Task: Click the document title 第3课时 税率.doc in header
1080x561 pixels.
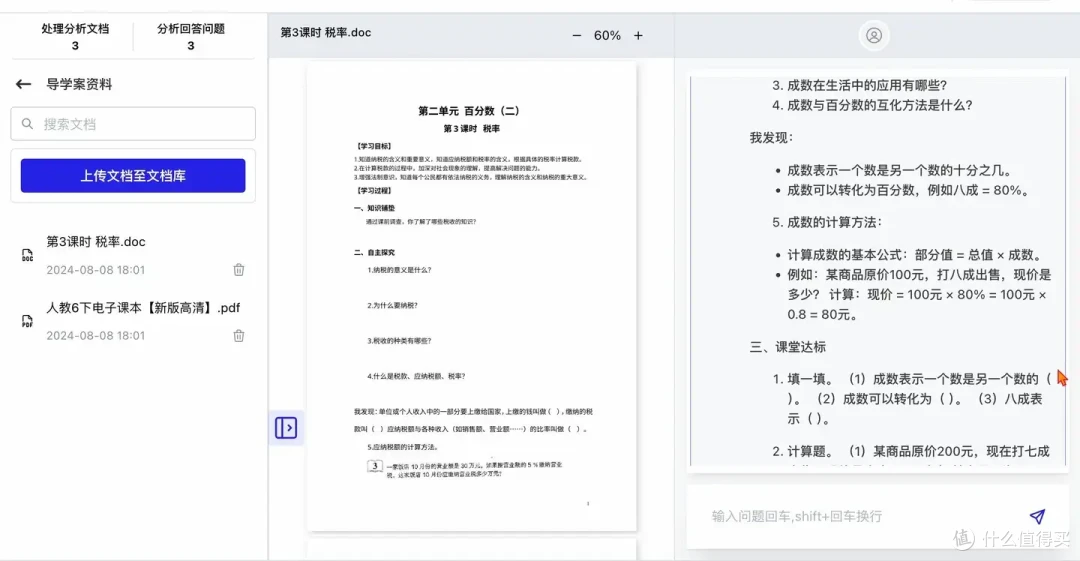Action: pos(326,32)
